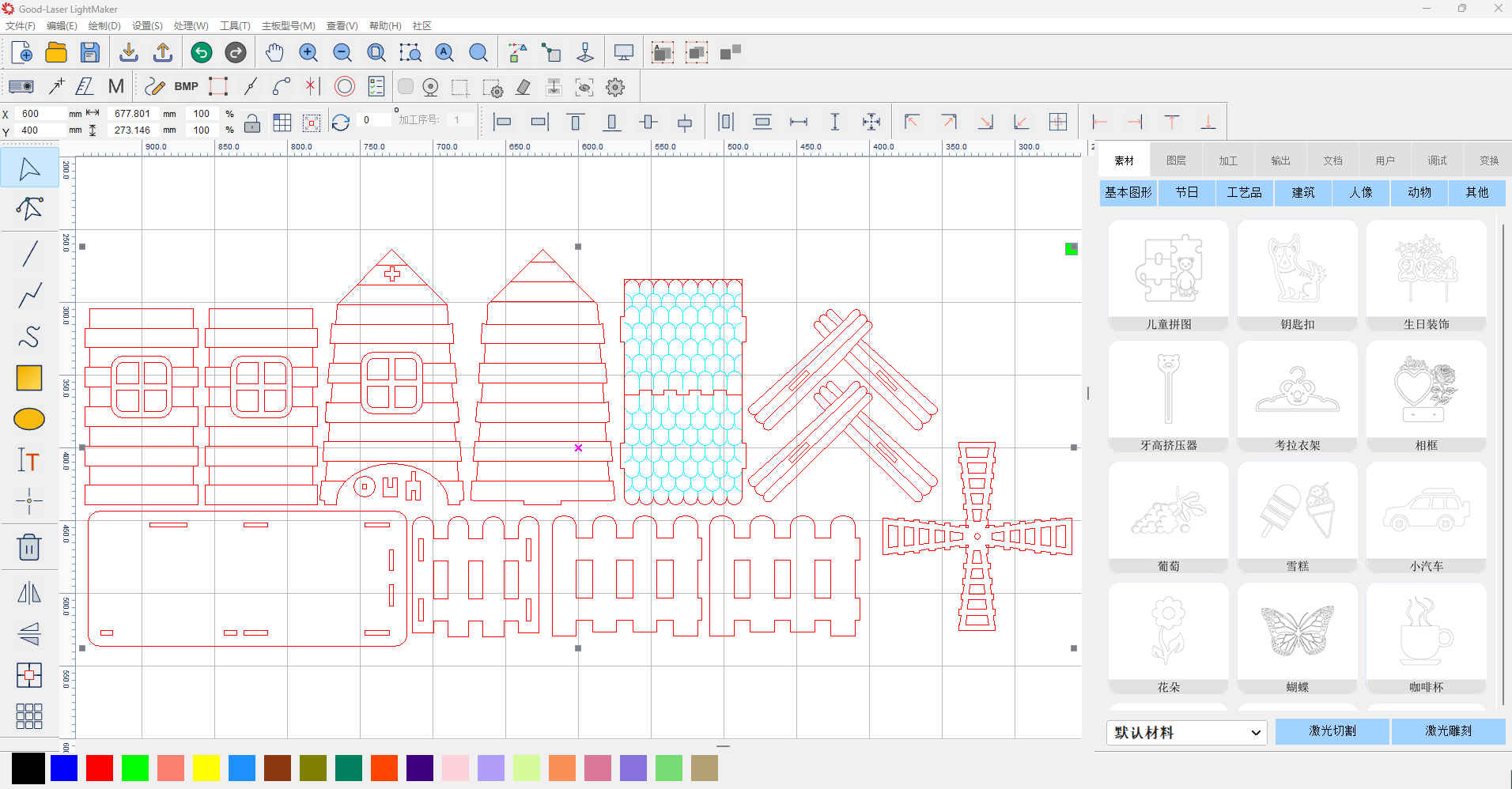Image resolution: width=1512 pixels, height=789 pixels.
Task: Open the 文件(F) menu
Action: pyautogui.click(x=21, y=26)
